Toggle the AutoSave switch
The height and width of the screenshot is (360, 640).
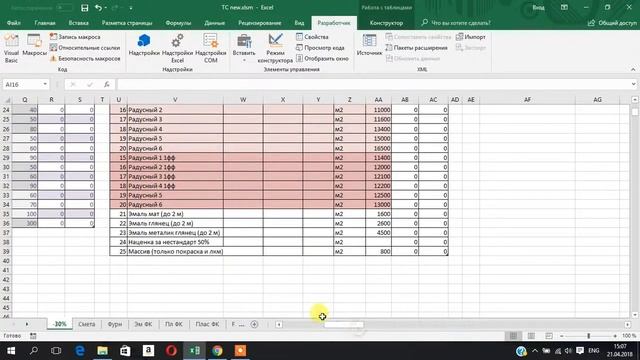pyautogui.click(x=64, y=8)
